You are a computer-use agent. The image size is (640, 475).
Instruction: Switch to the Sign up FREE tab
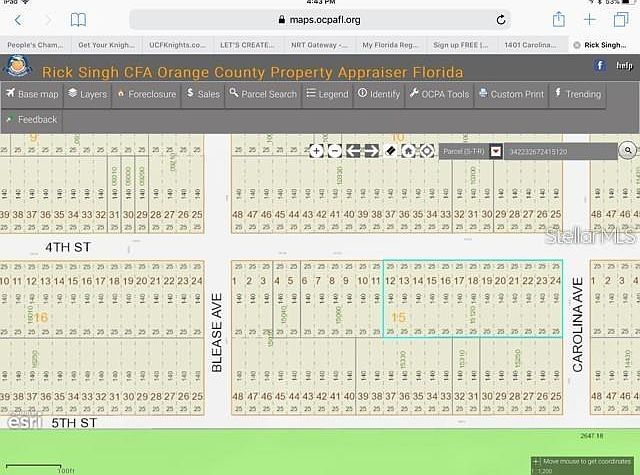[461, 45]
